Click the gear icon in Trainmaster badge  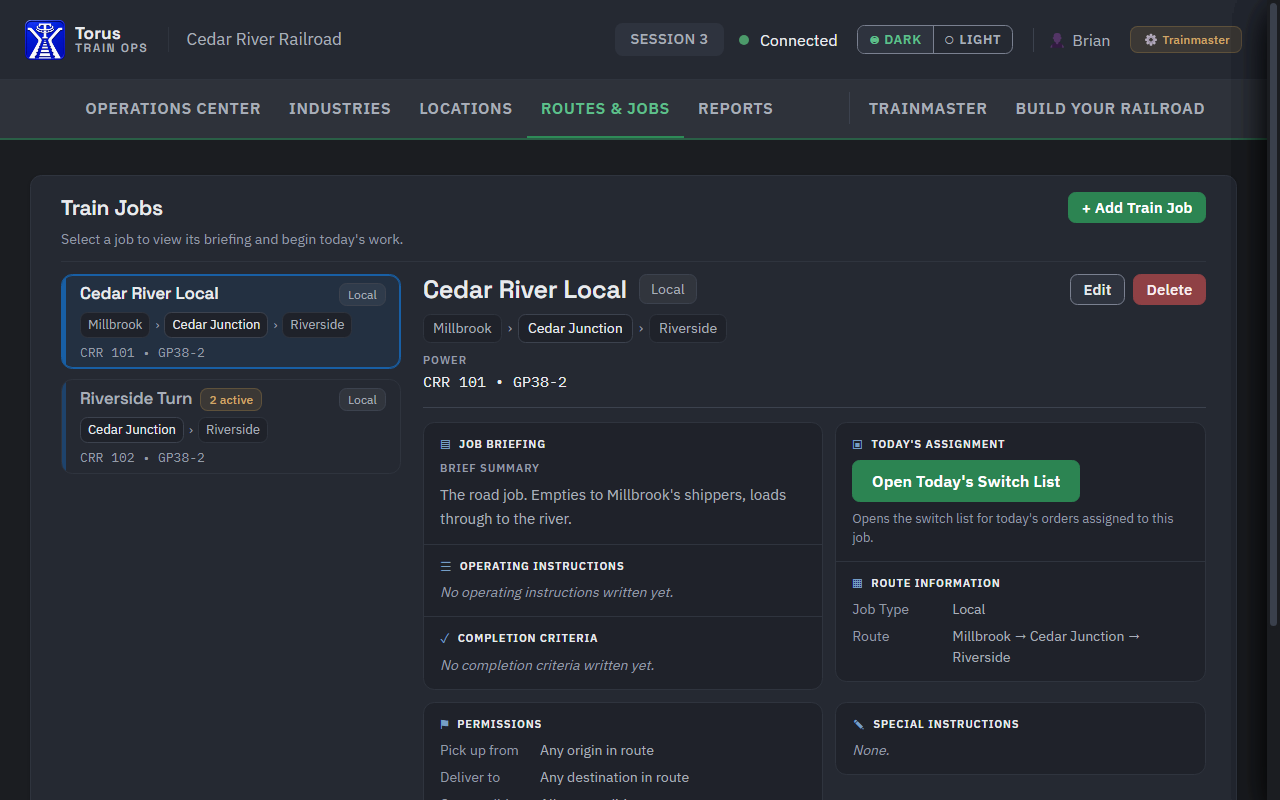[x=1150, y=40]
